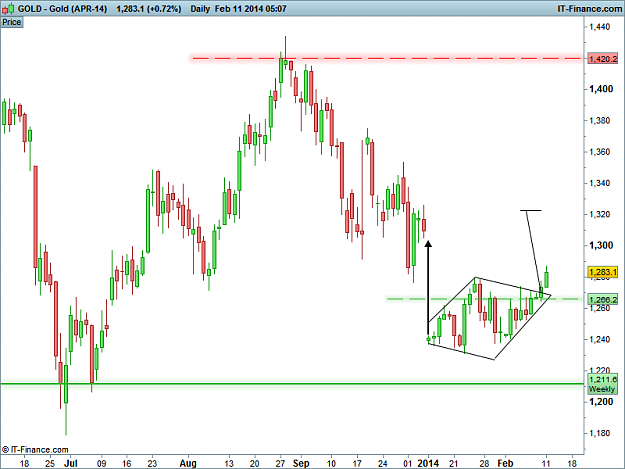Click the 'Feb' date axis label
The image size is (625, 469).
(505, 463)
